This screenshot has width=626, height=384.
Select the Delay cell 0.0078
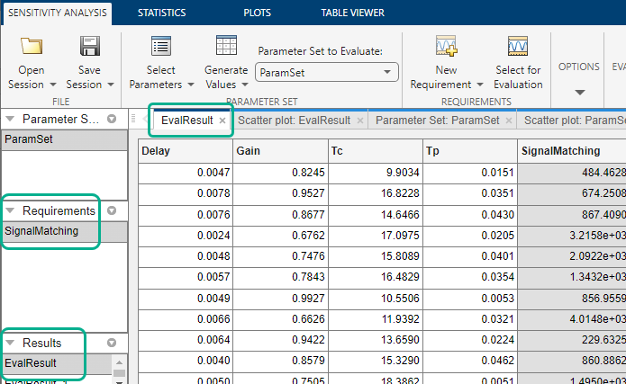point(185,194)
